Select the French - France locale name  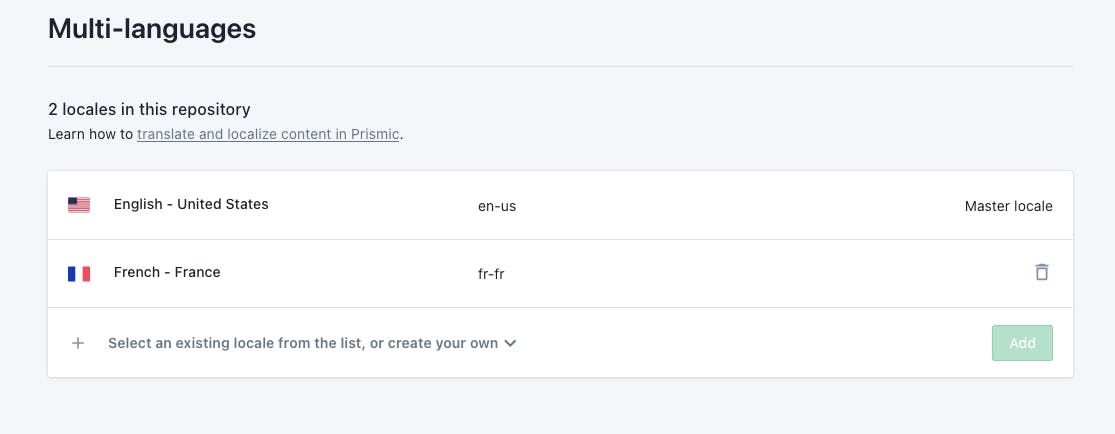pyautogui.click(x=167, y=272)
